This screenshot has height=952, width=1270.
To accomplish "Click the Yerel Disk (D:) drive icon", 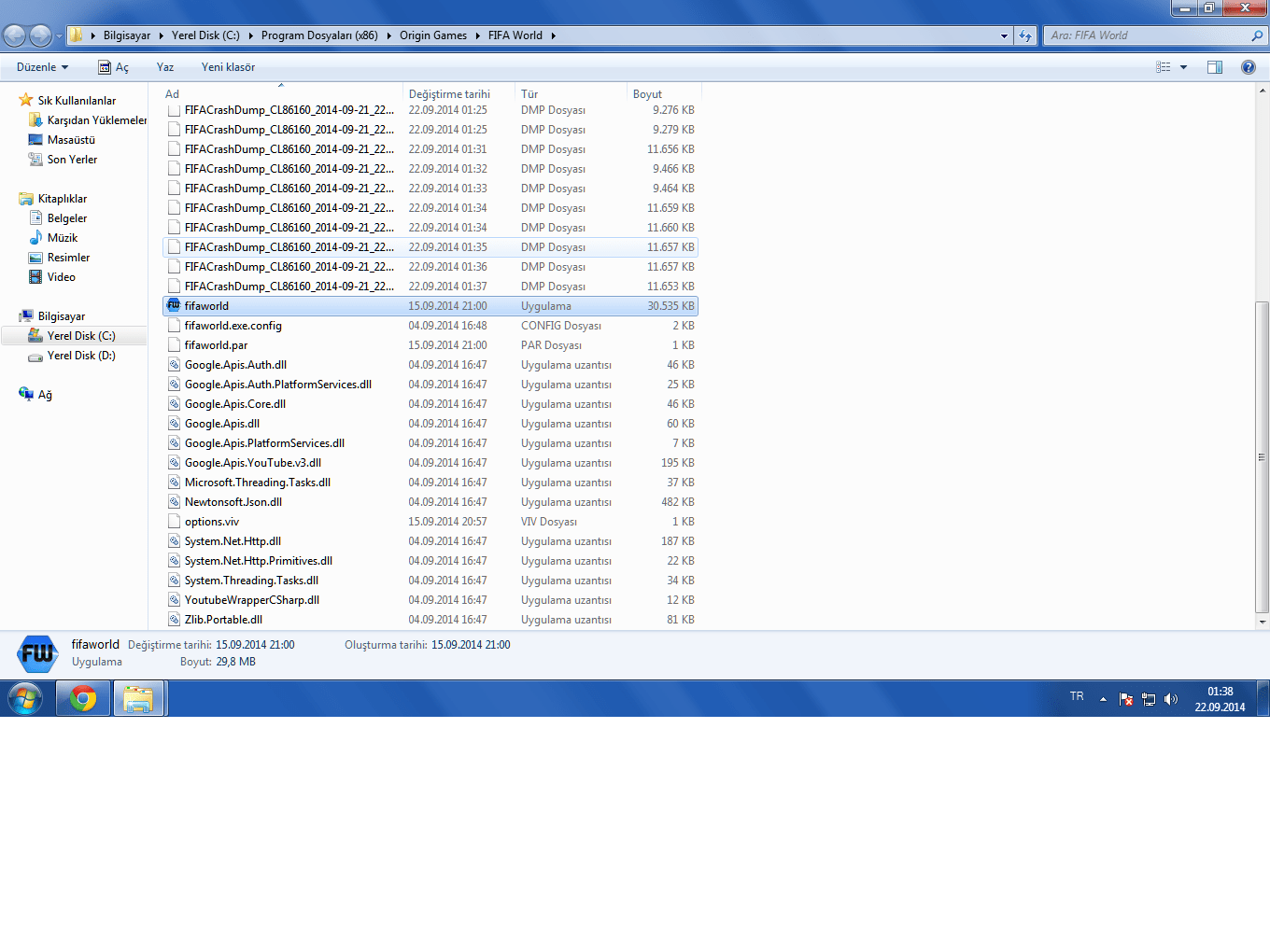I will tap(35, 356).
